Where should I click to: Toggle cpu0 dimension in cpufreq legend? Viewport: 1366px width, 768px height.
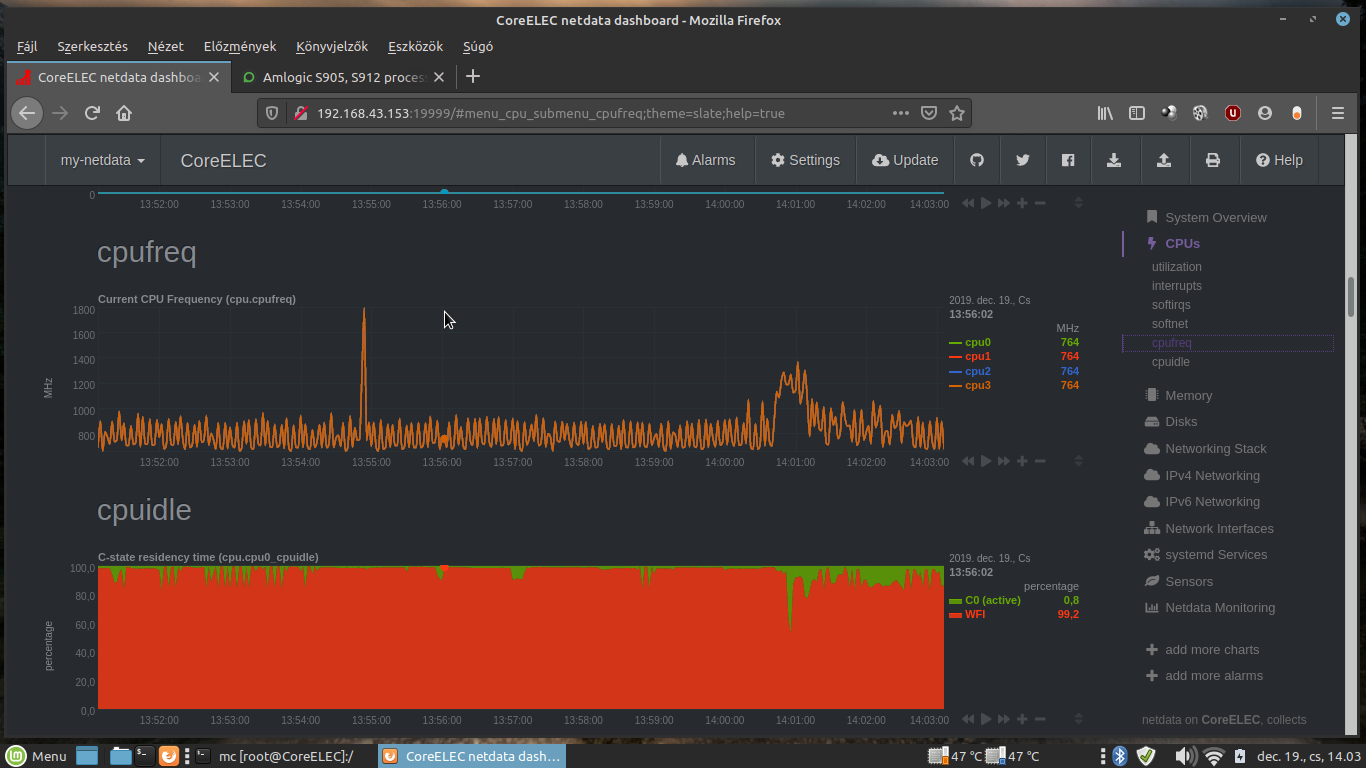tap(977, 342)
